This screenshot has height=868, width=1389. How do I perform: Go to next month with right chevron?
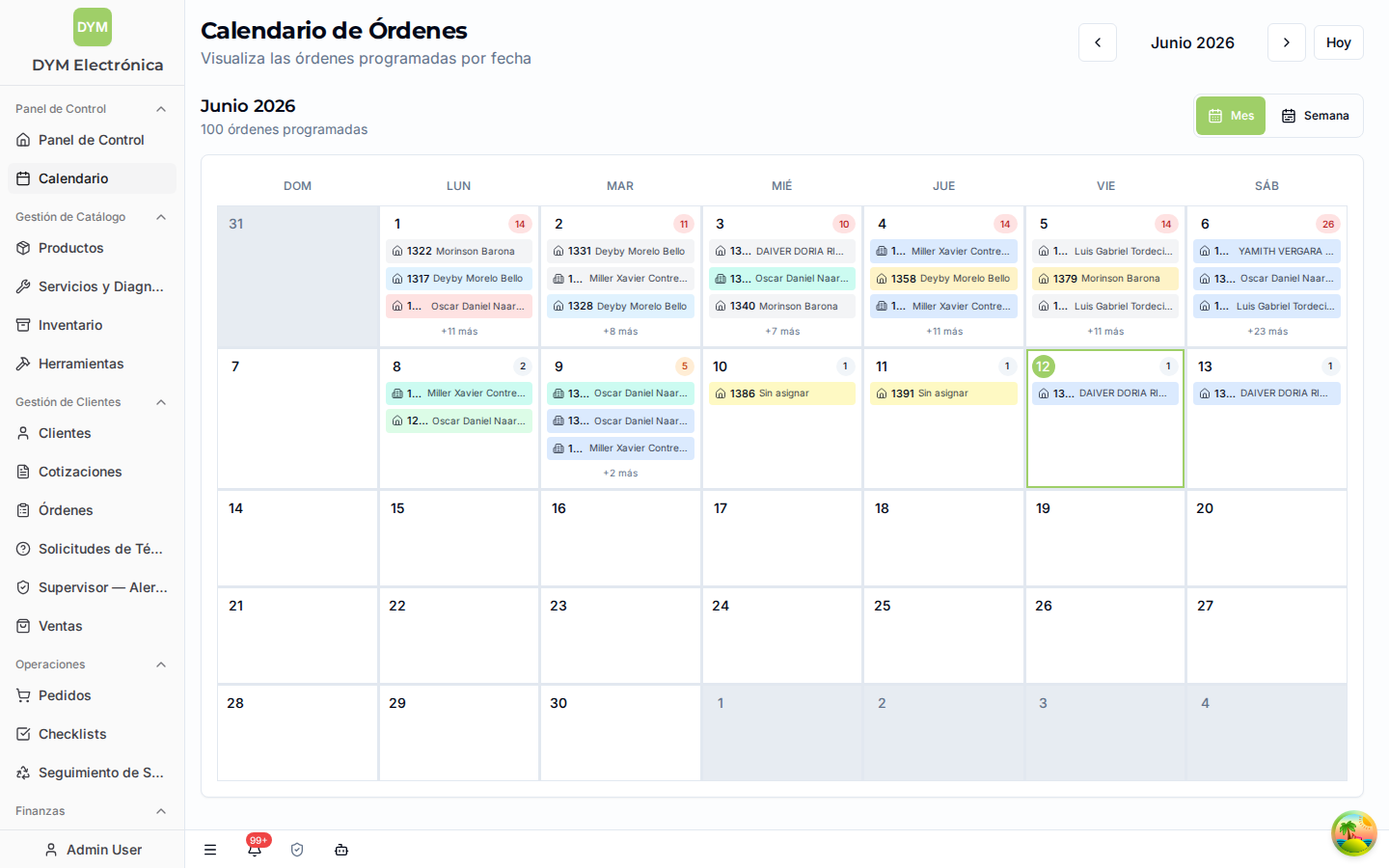pyautogui.click(x=1287, y=42)
